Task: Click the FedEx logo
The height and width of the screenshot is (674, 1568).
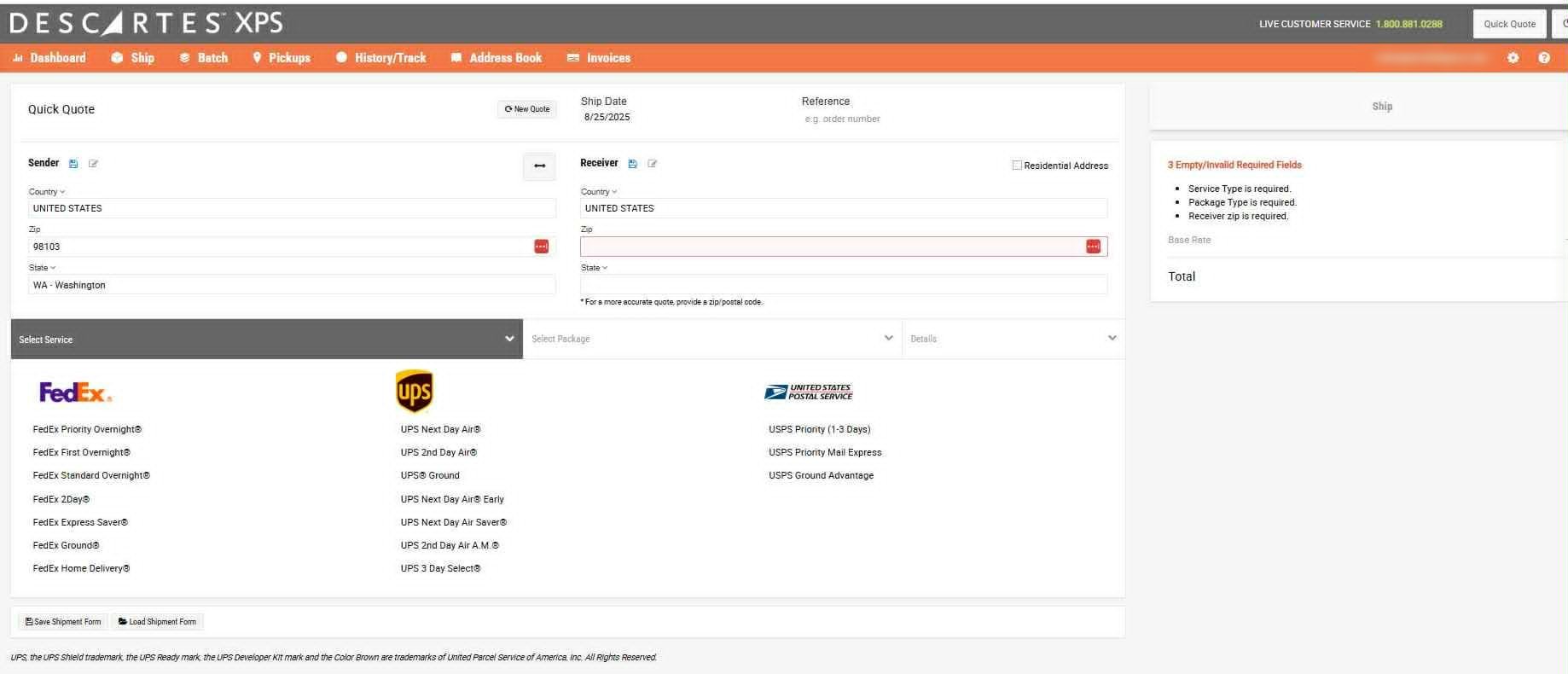Action: coord(76,392)
